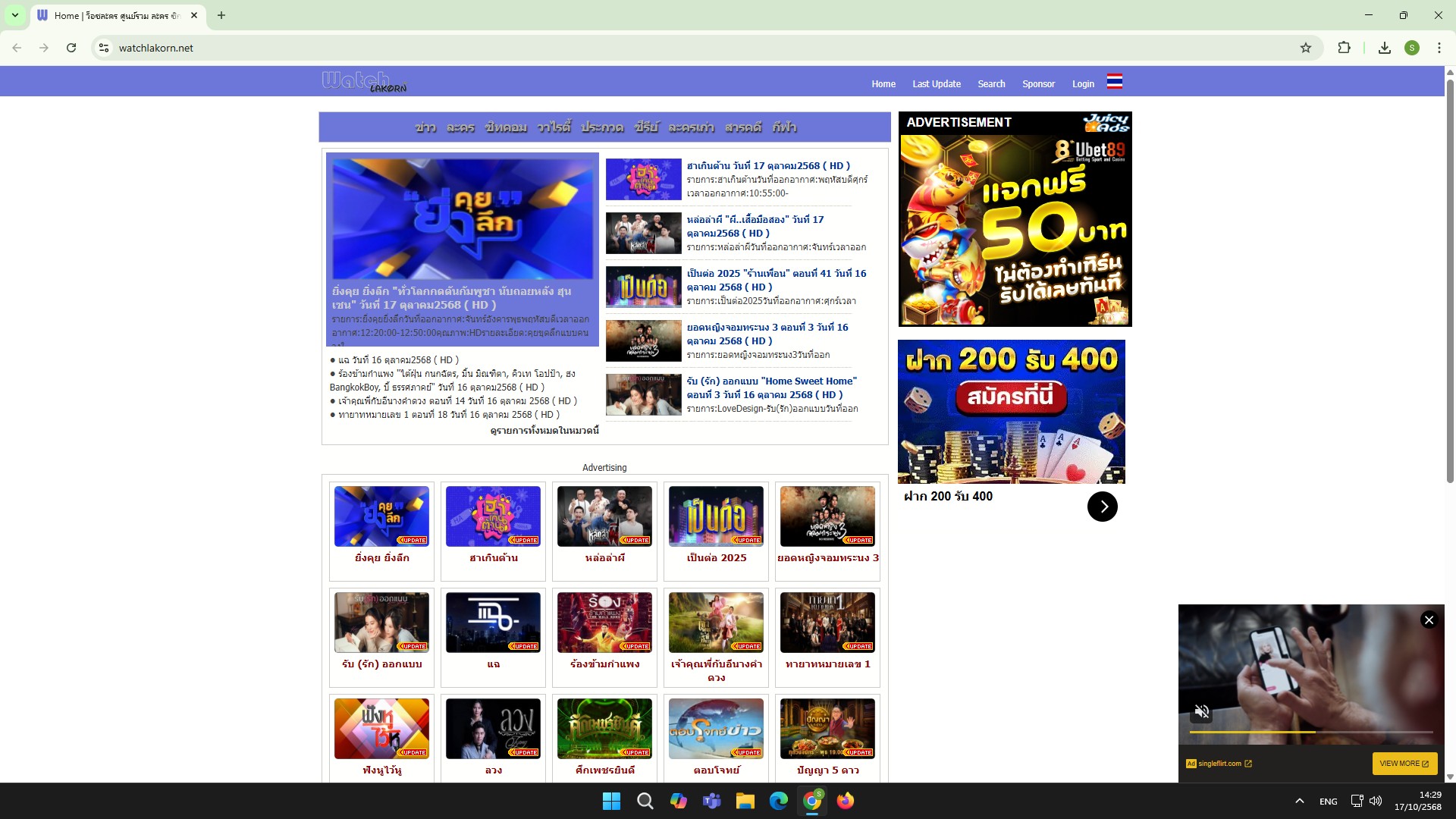
Task: Select the Sponsor menu item
Action: (x=1038, y=84)
